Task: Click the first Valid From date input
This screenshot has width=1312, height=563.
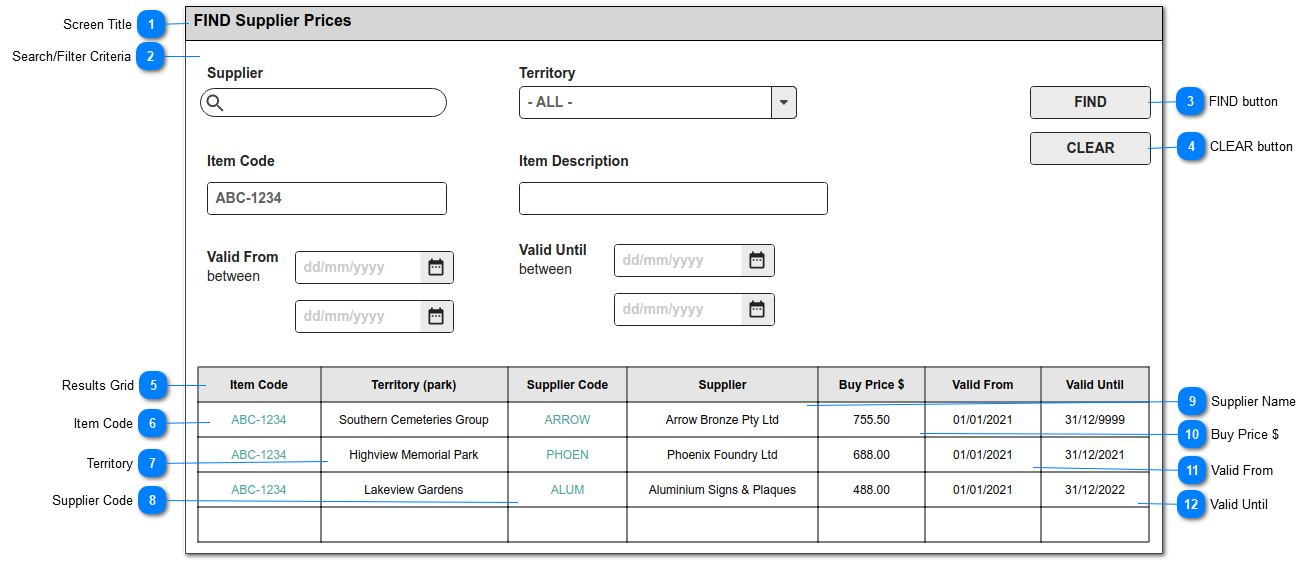Action: (374, 267)
